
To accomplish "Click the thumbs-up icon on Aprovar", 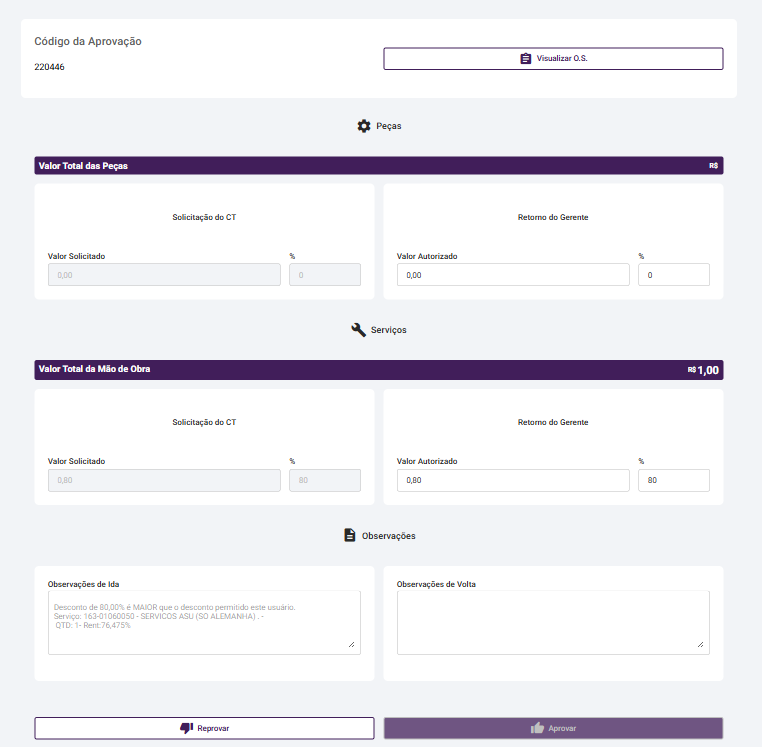I will (537, 728).
